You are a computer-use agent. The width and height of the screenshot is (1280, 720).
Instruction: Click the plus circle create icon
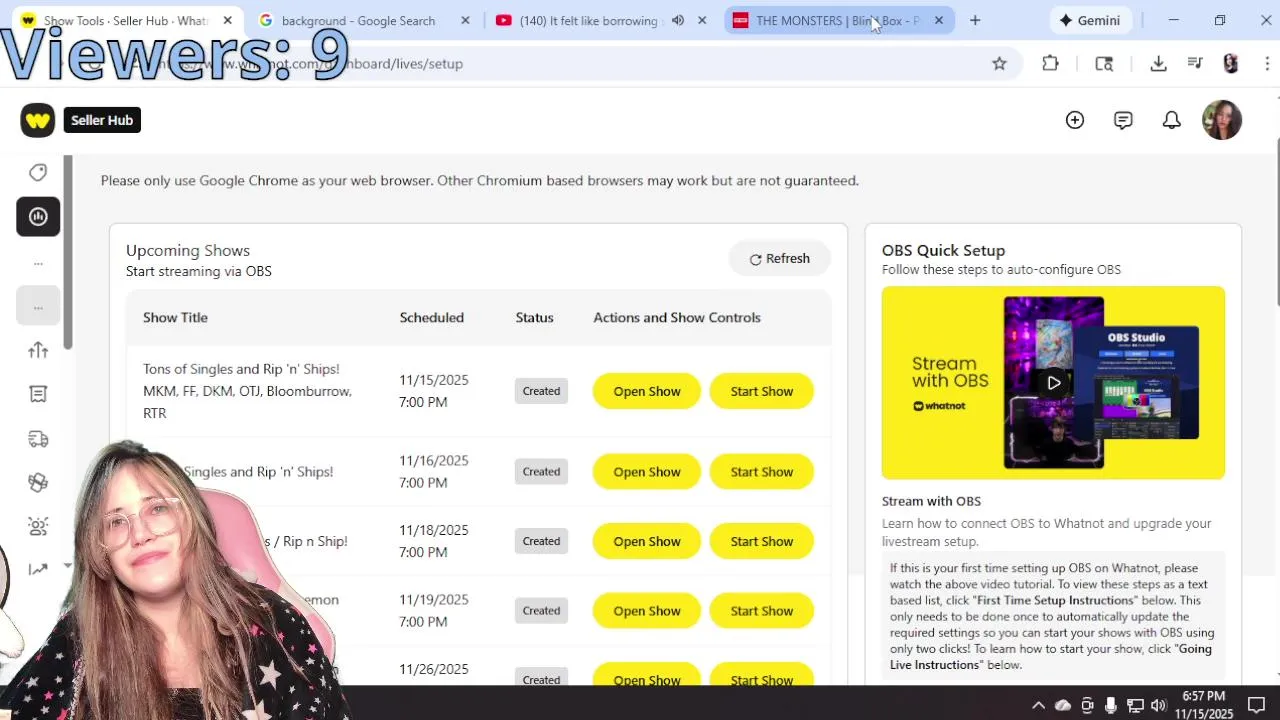tap(1075, 120)
